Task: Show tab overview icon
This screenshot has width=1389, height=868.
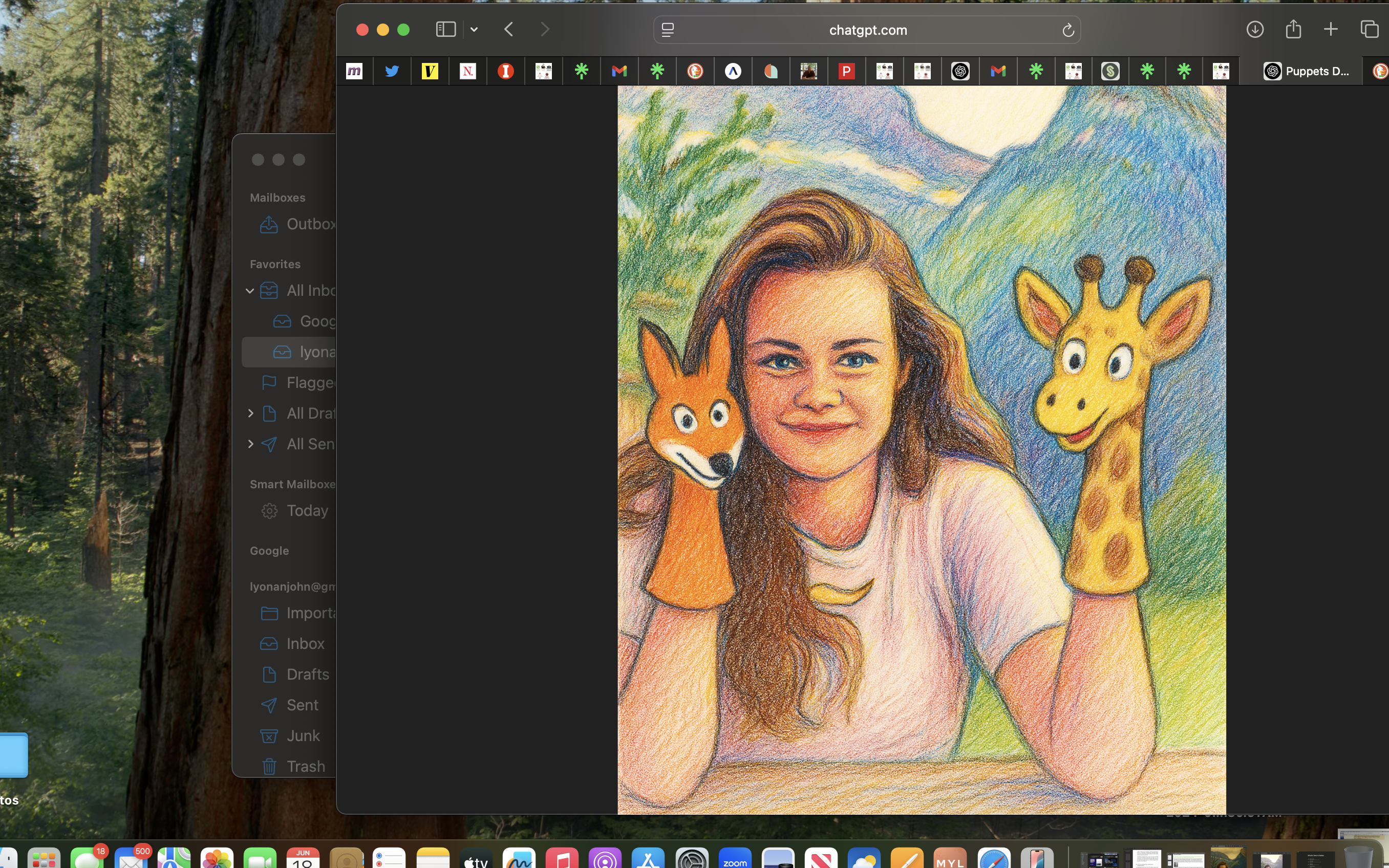Action: pos(1369,29)
